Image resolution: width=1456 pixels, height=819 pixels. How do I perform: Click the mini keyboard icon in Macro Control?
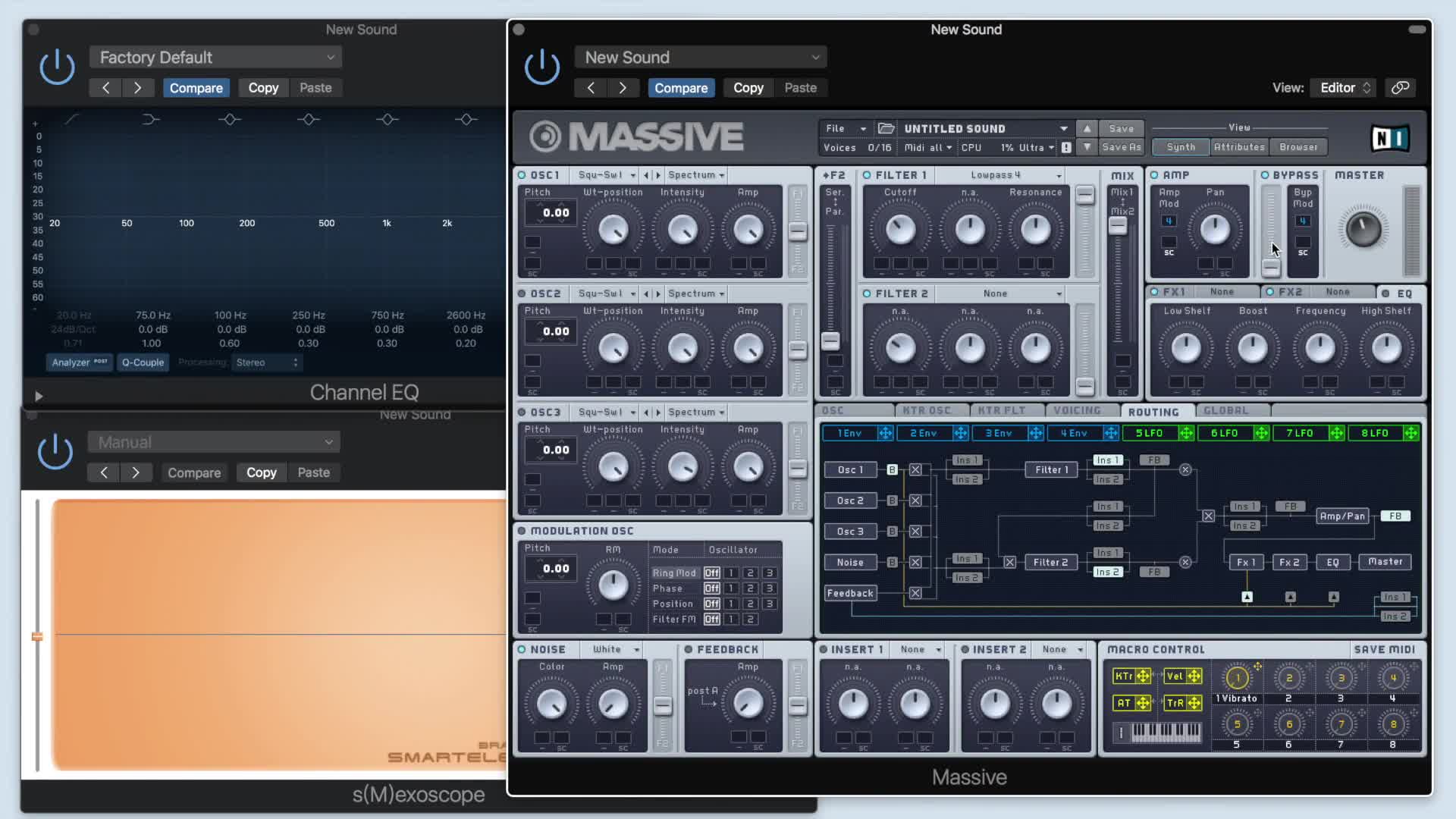pyautogui.click(x=1165, y=732)
